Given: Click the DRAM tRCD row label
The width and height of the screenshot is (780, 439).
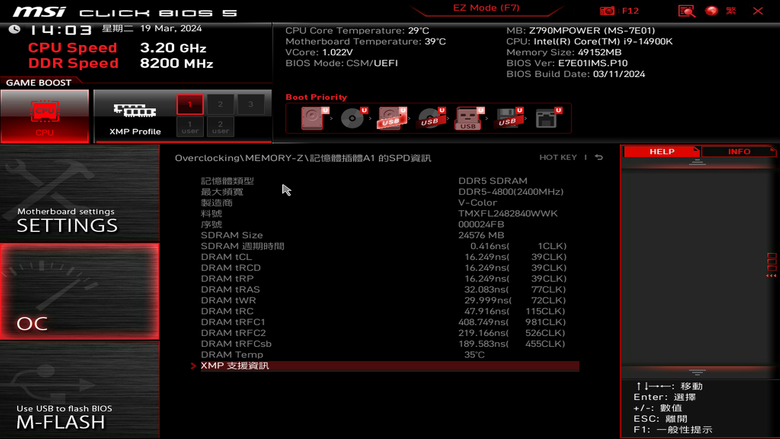Looking at the screenshot, I should [230, 268].
